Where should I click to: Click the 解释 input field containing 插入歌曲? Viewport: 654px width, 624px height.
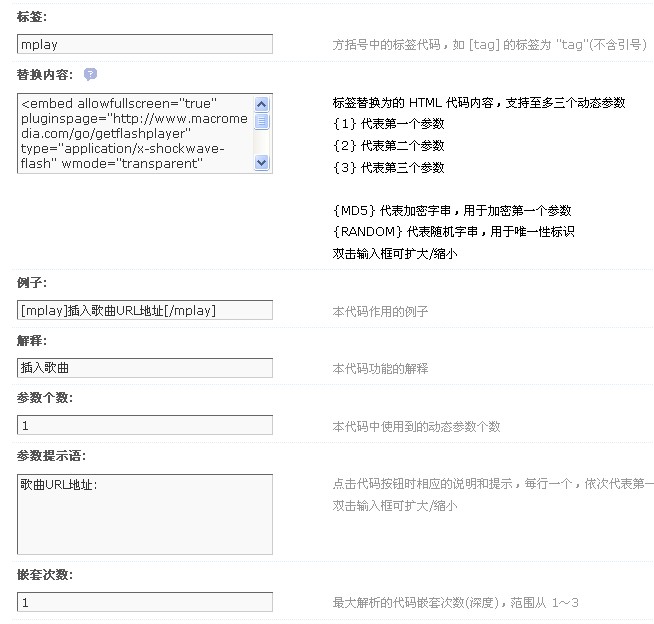click(x=145, y=368)
